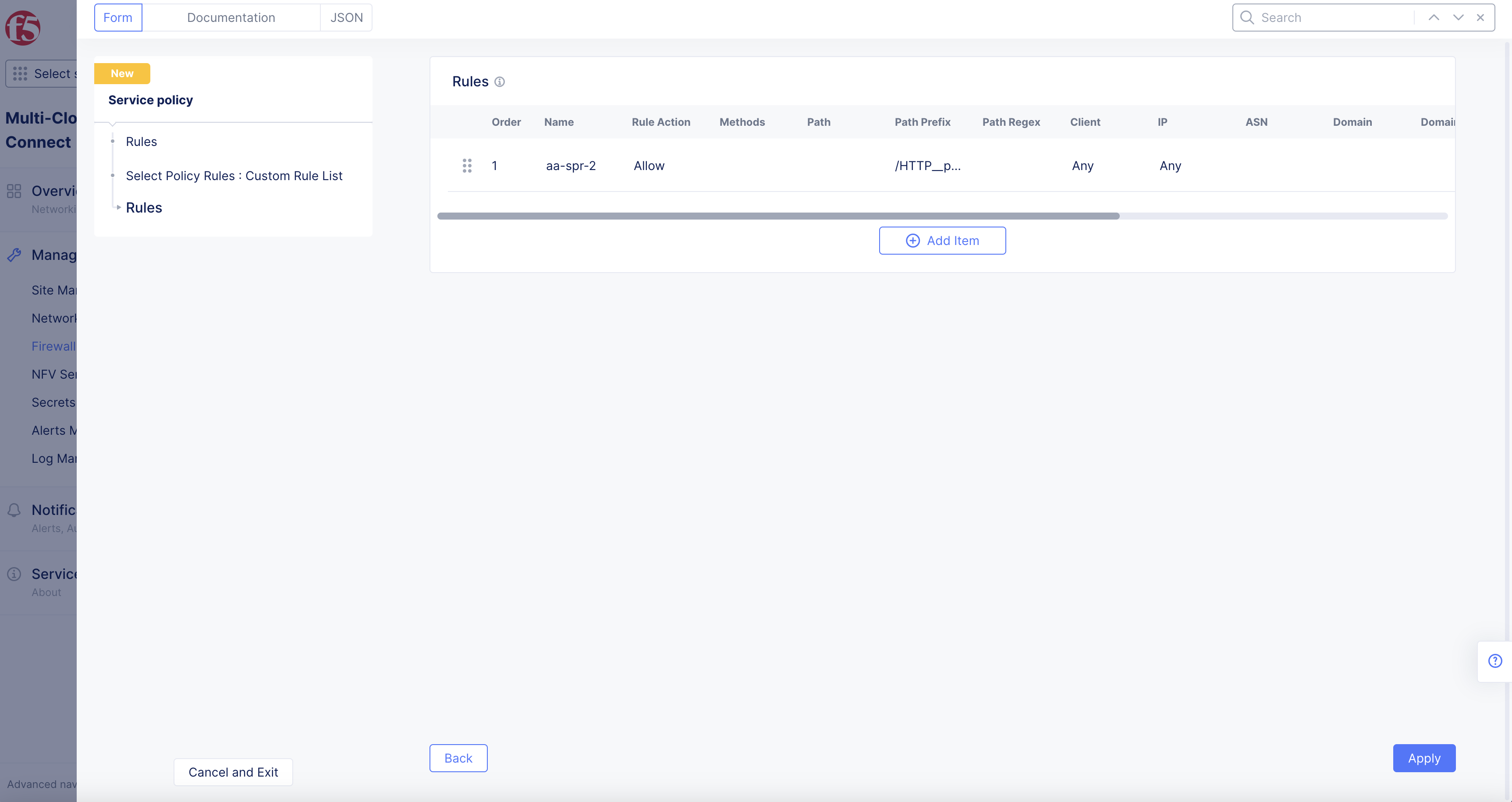This screenshot has height=802, width=1512.
Task: Click the drag handle on aa-spr-2 row
Action: tap(467, 166)
